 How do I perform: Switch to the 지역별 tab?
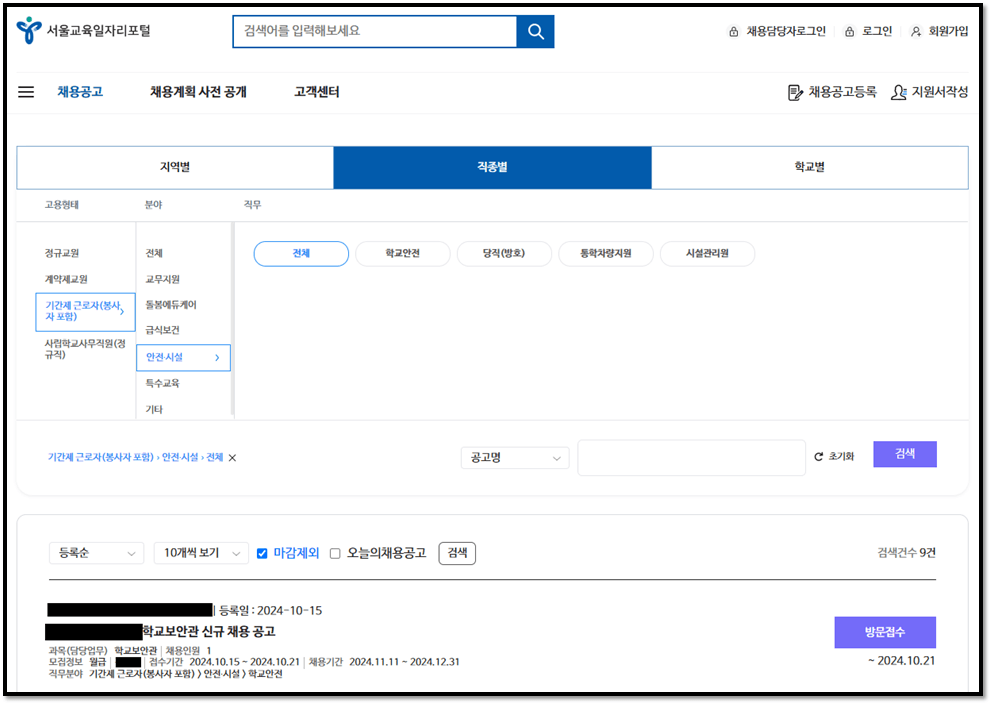tap(175, 167)
